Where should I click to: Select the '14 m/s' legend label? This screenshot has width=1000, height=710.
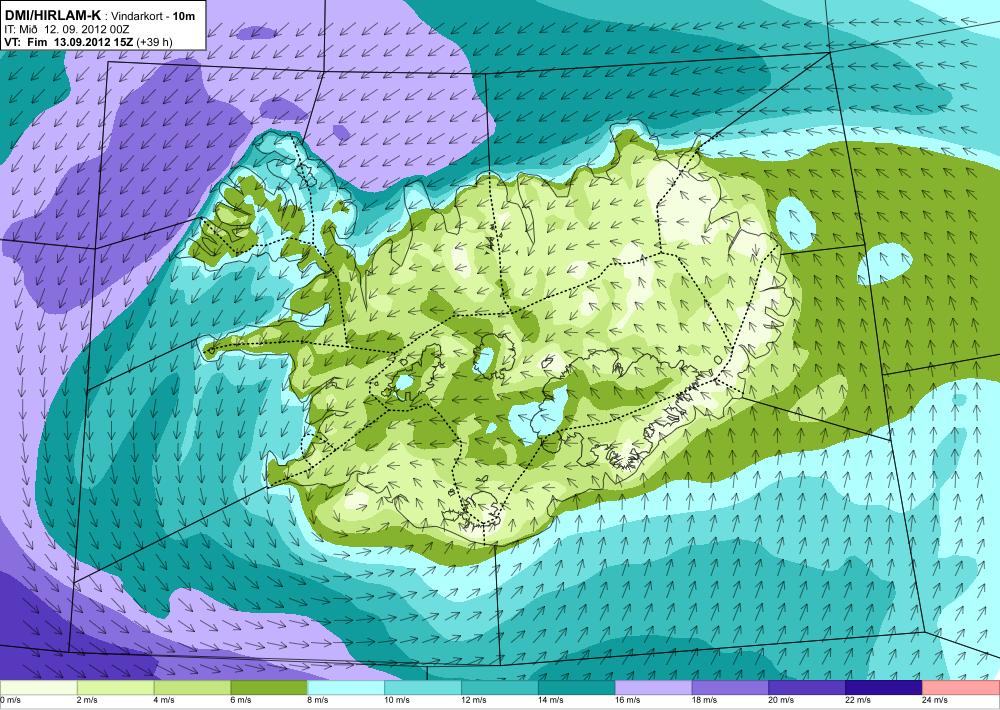[x=550, y=700]
